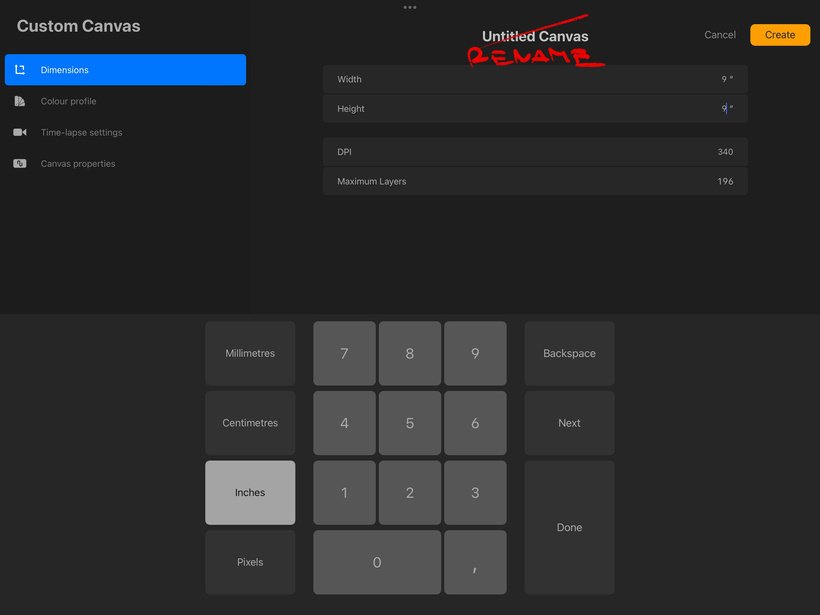Tap the DPI value field
The width and height of the screenshot is (820, 615).
(x=535, y=152)
